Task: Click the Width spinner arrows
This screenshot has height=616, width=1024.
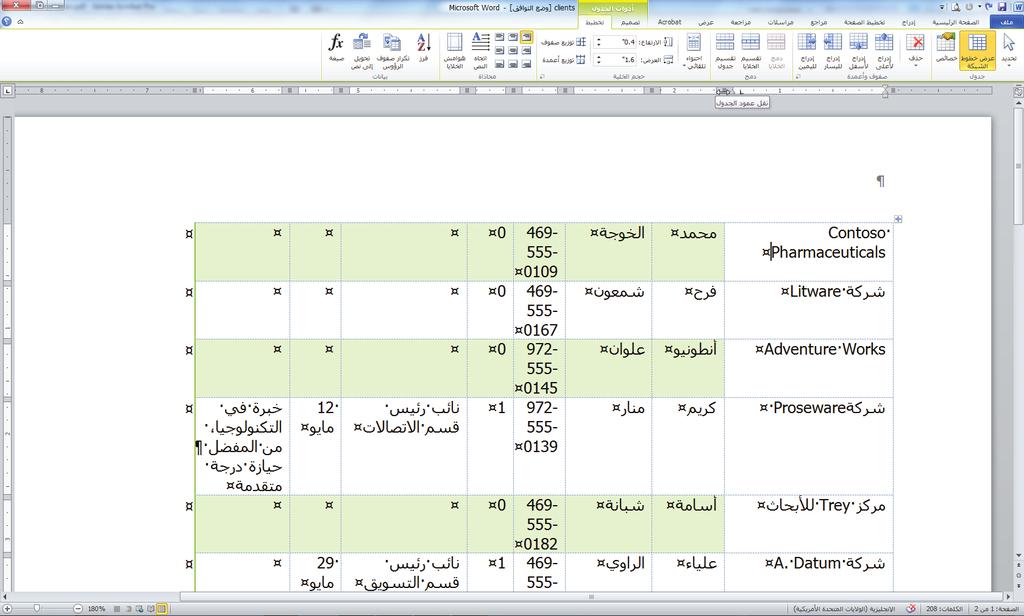Action: click(598, 60)
